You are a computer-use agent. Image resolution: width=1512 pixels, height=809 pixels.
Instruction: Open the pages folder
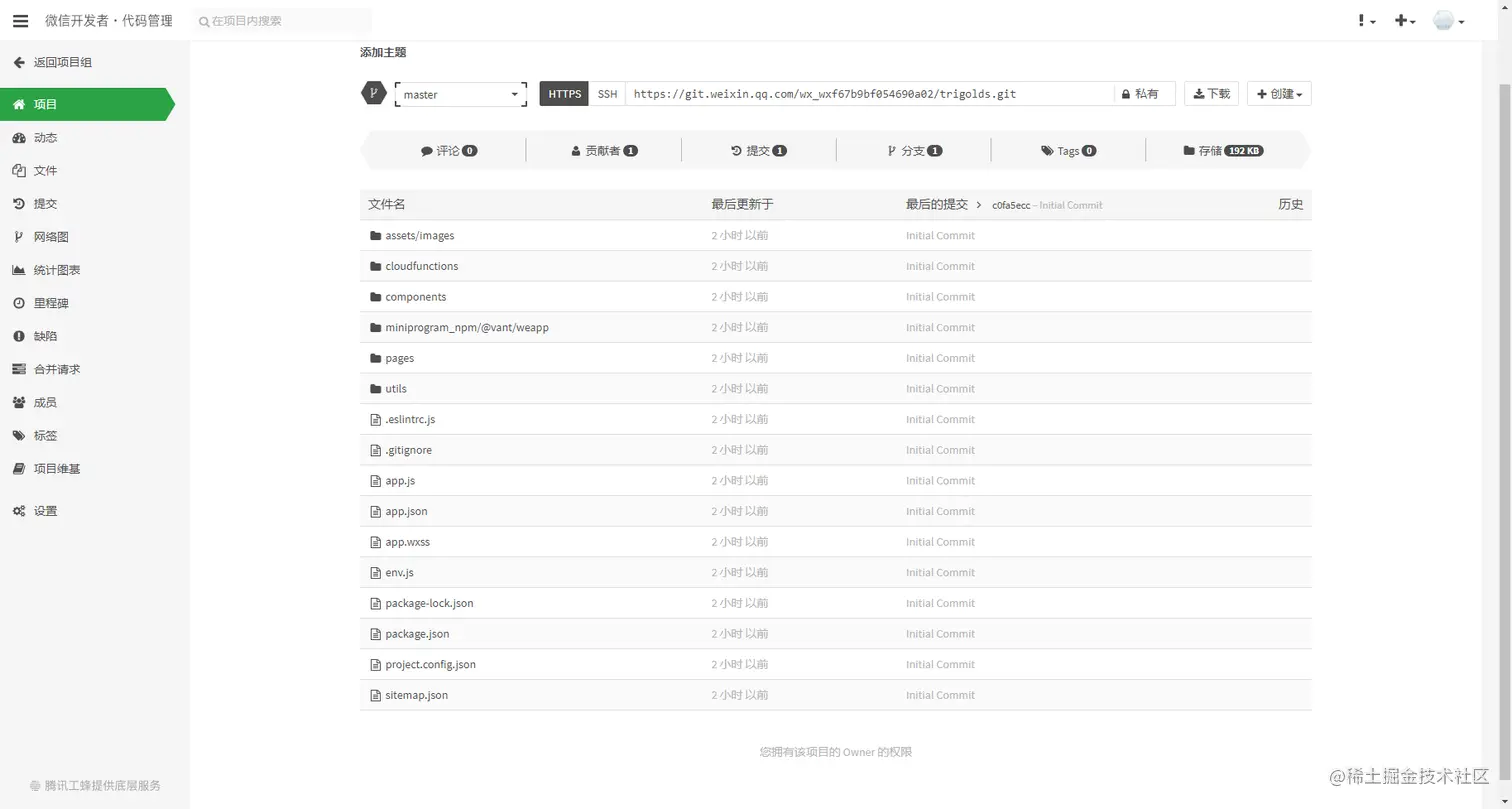(x=400, y=358)
